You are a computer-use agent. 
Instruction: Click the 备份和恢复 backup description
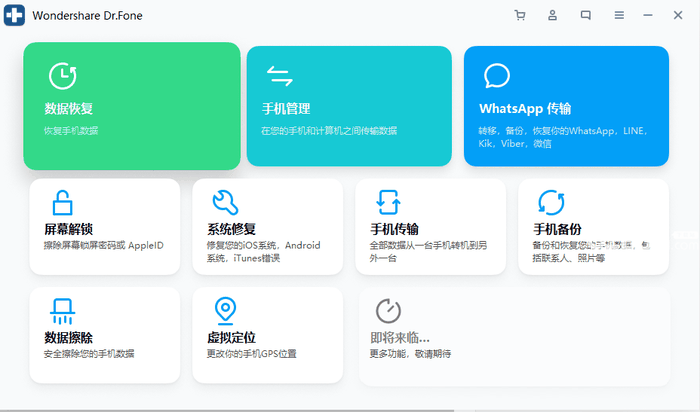592,252
